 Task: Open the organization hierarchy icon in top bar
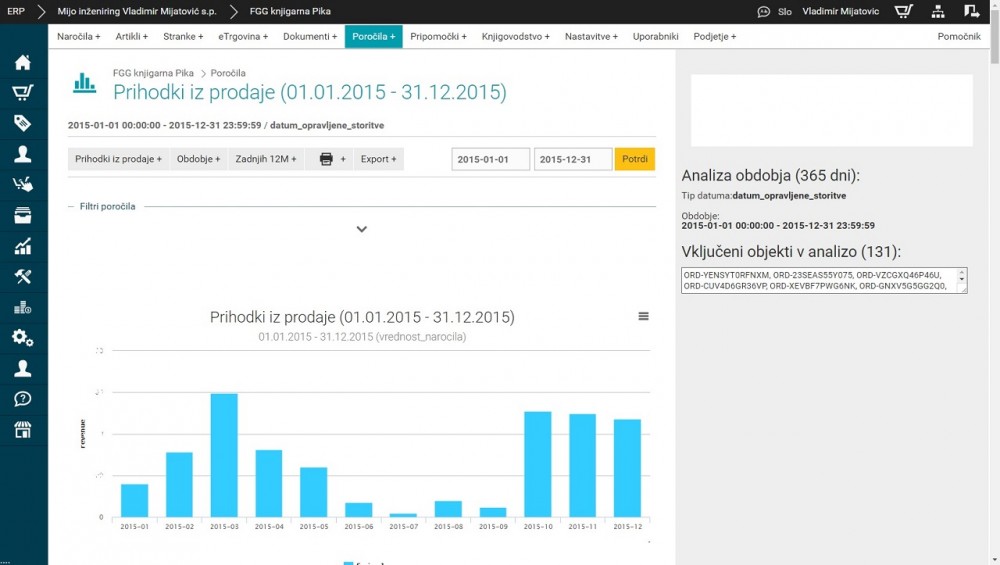(938, 12)
